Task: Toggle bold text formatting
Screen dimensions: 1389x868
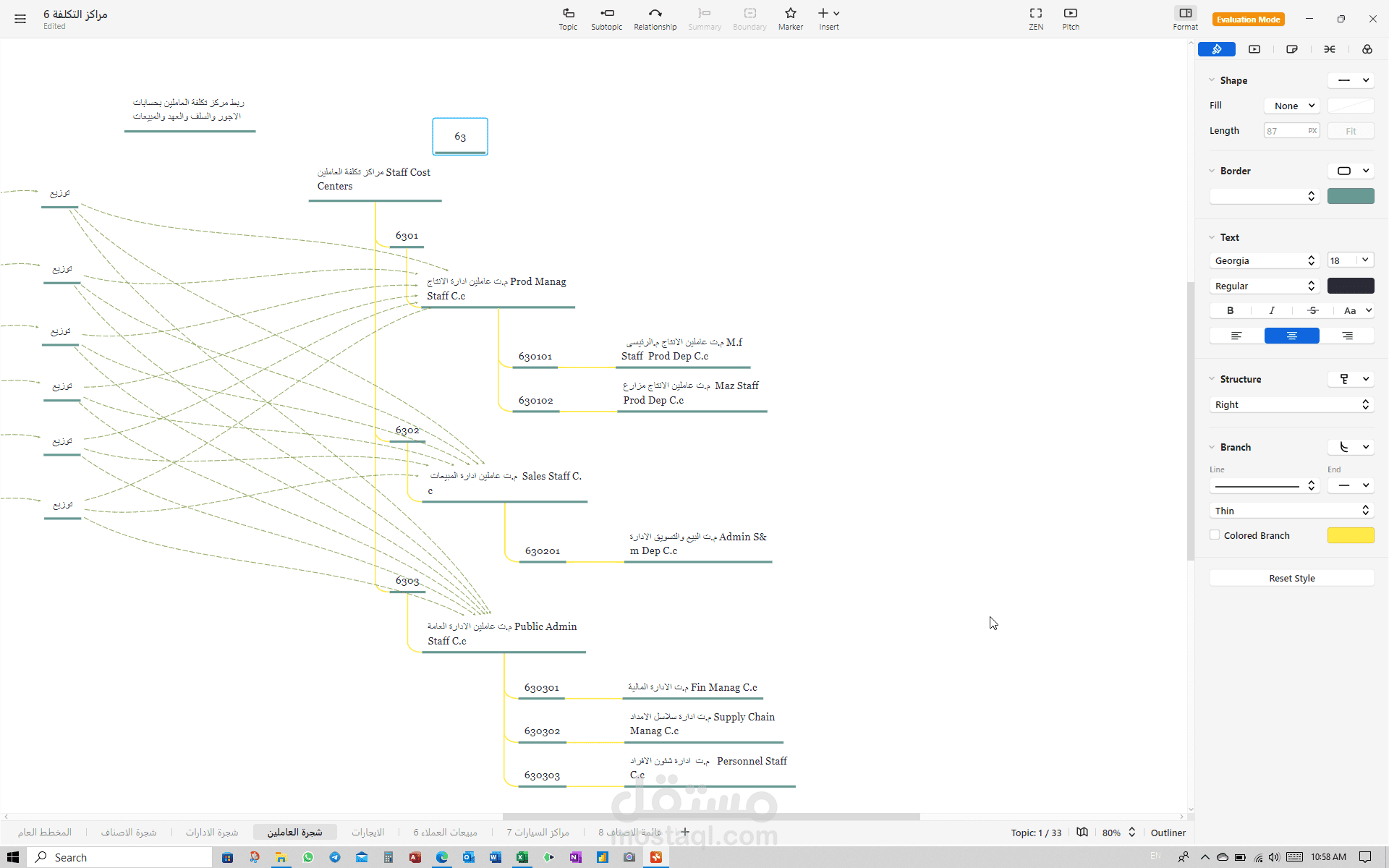Action: coord(1230,310)
